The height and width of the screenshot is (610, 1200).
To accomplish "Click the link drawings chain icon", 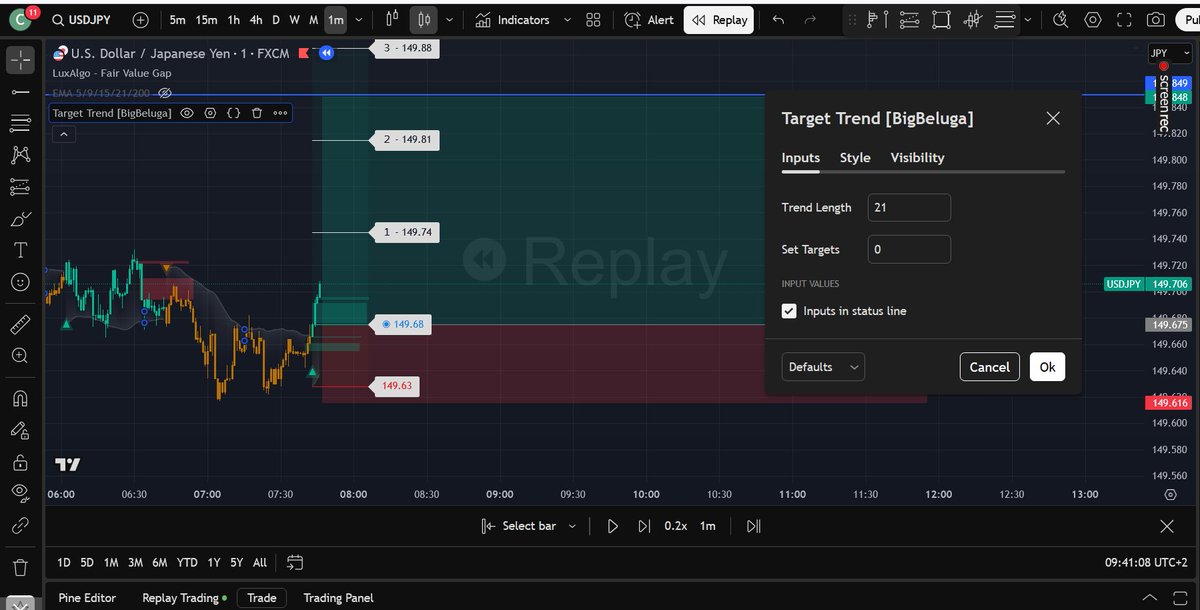I will click(x=20, y=525).
